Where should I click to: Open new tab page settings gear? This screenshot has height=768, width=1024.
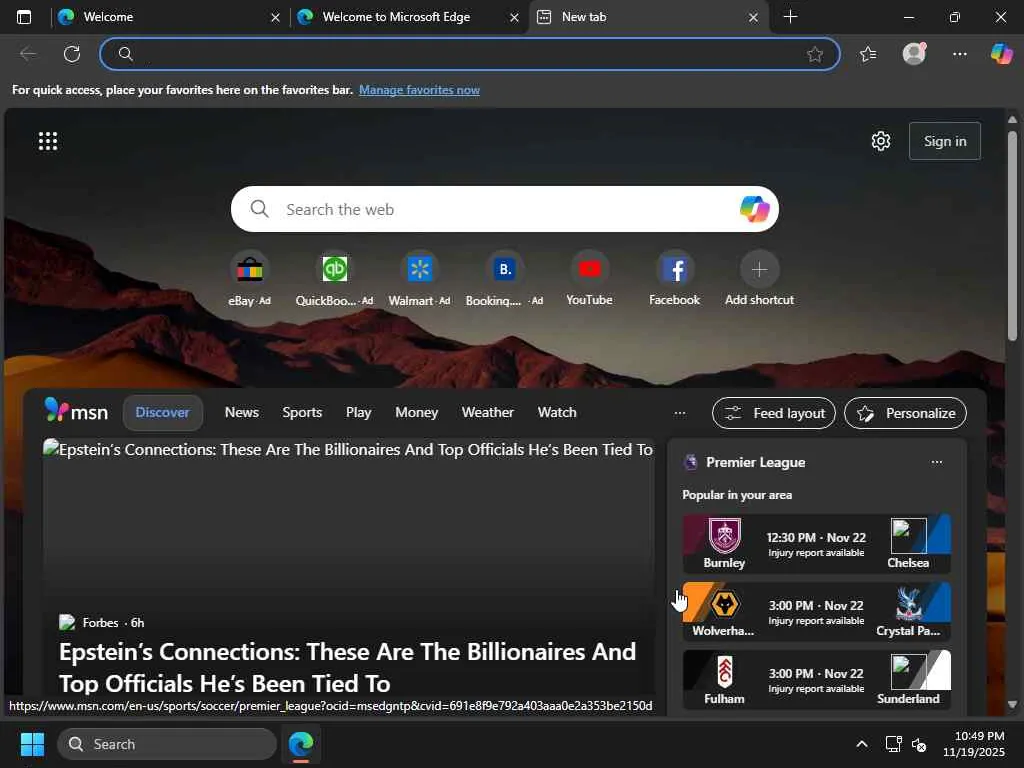tap(880, 141)
